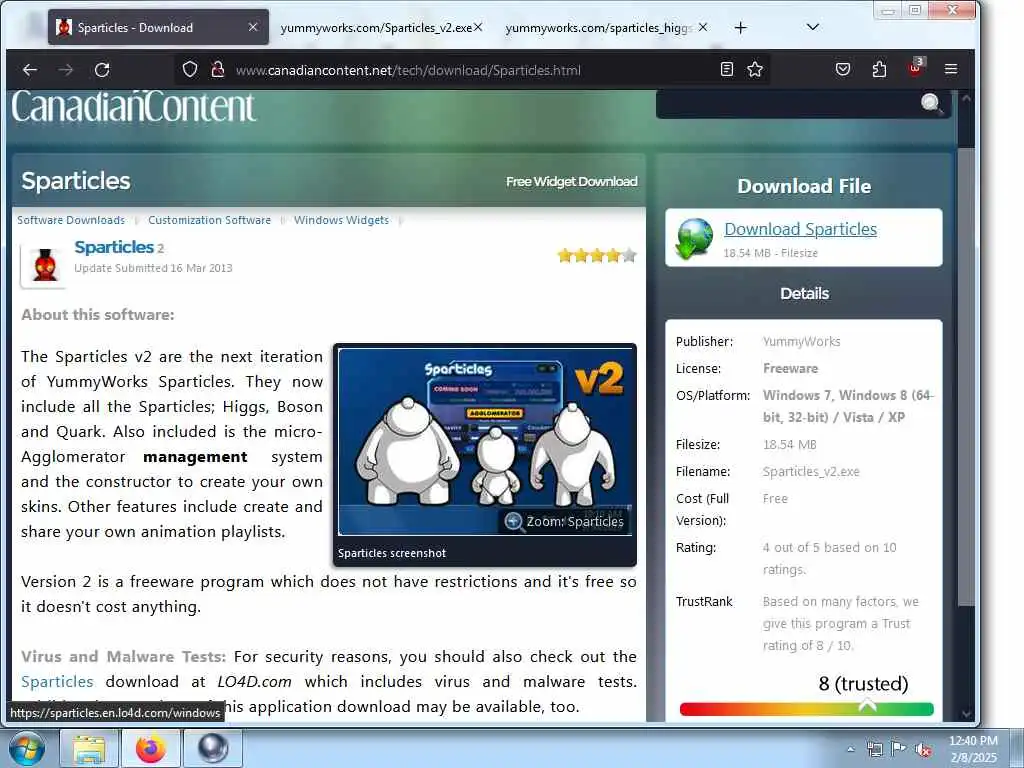Open a new tab with plus button
The image size is (1024, 768).
pos(741,27)
